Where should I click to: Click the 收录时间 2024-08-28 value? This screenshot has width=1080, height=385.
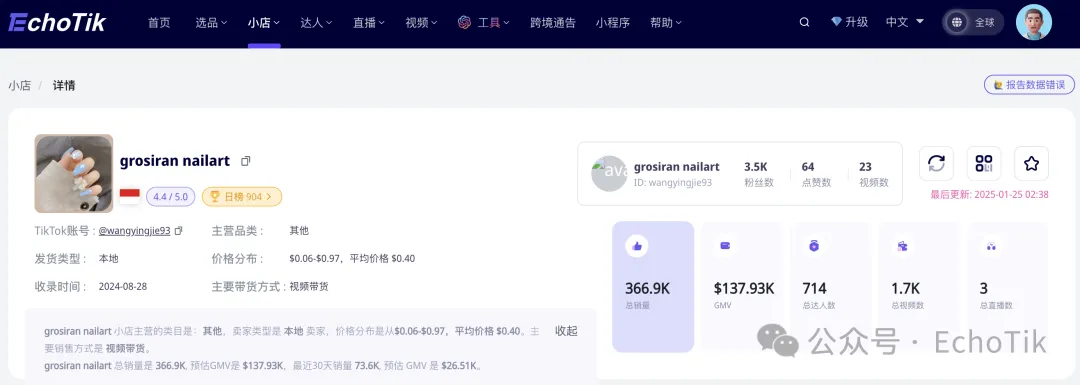(x=123, y=287)
